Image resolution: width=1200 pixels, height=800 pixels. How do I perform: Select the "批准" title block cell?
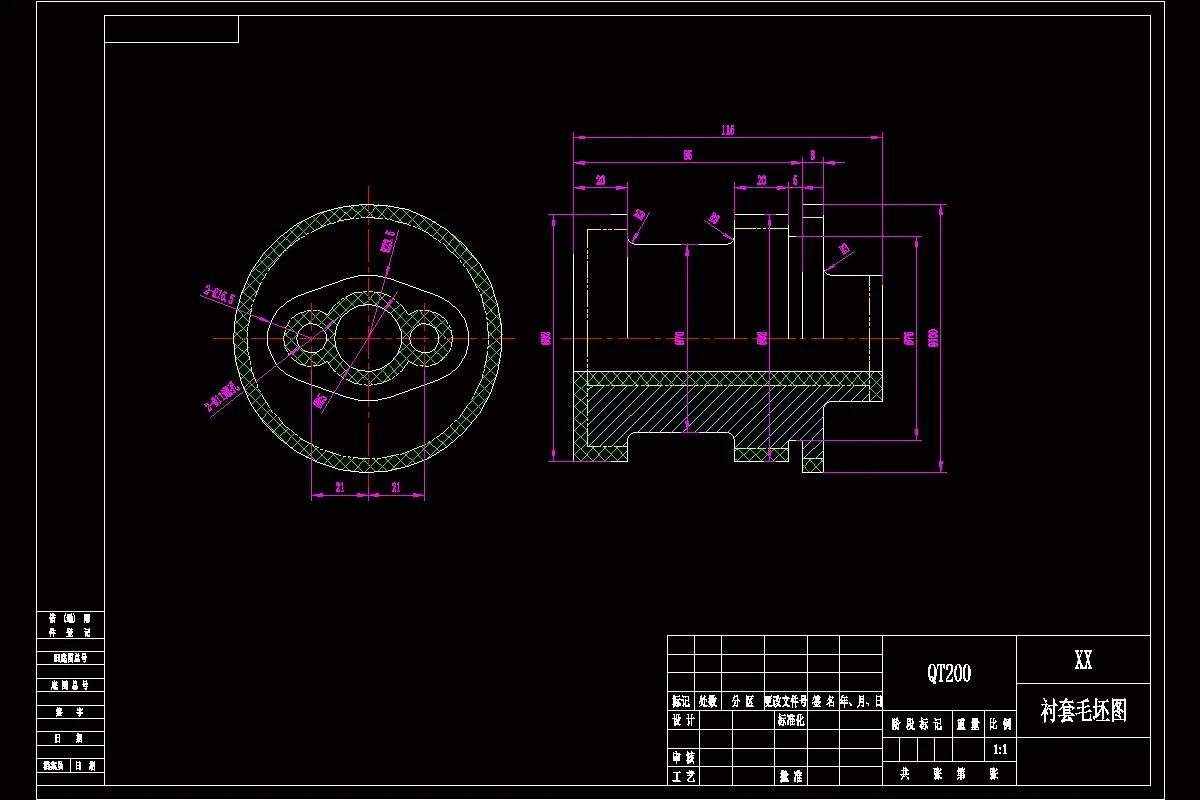(791, 776)
